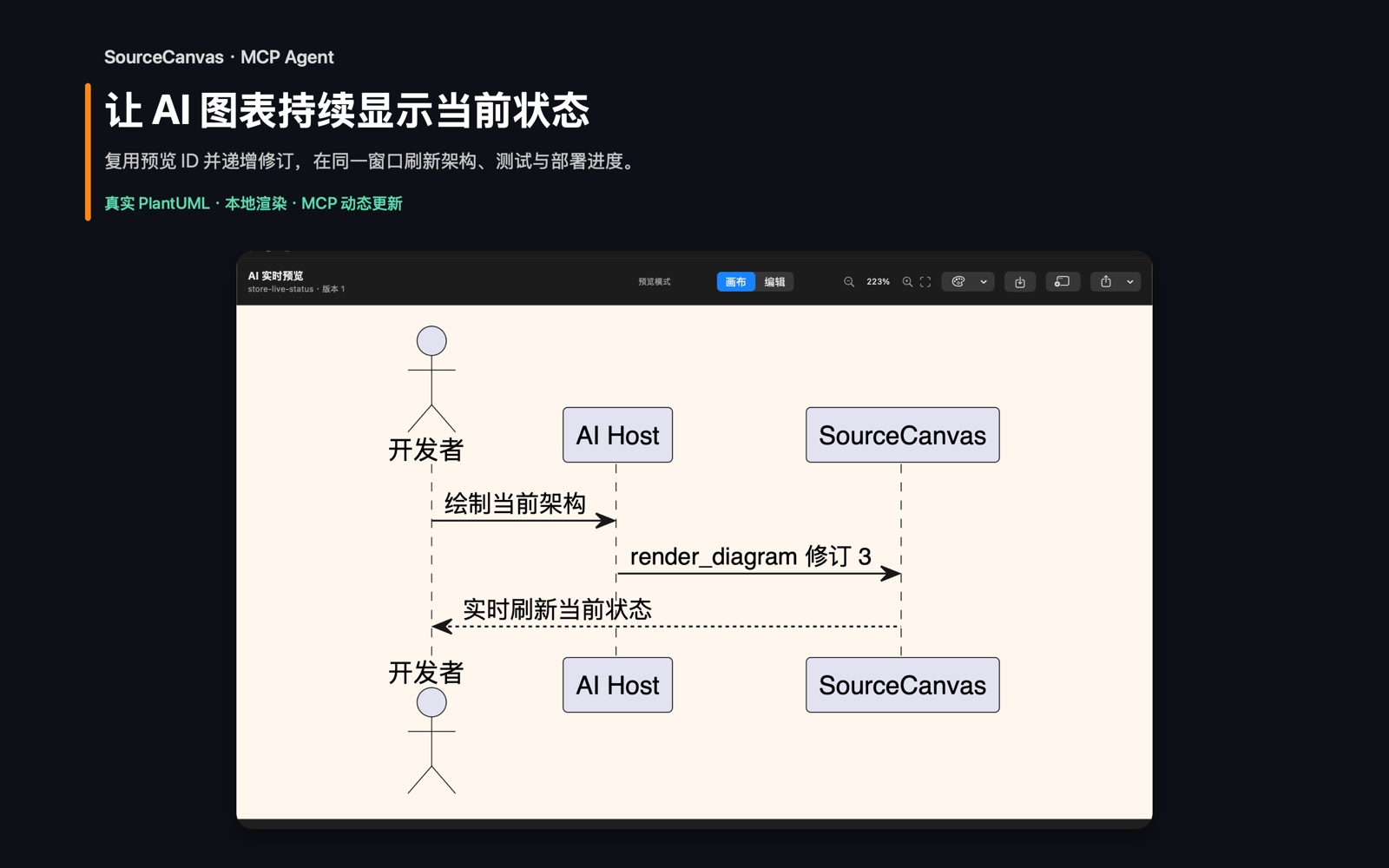Click the 实时刷新当前状态 message label
1389x868 pixels.
coord(556,609)
